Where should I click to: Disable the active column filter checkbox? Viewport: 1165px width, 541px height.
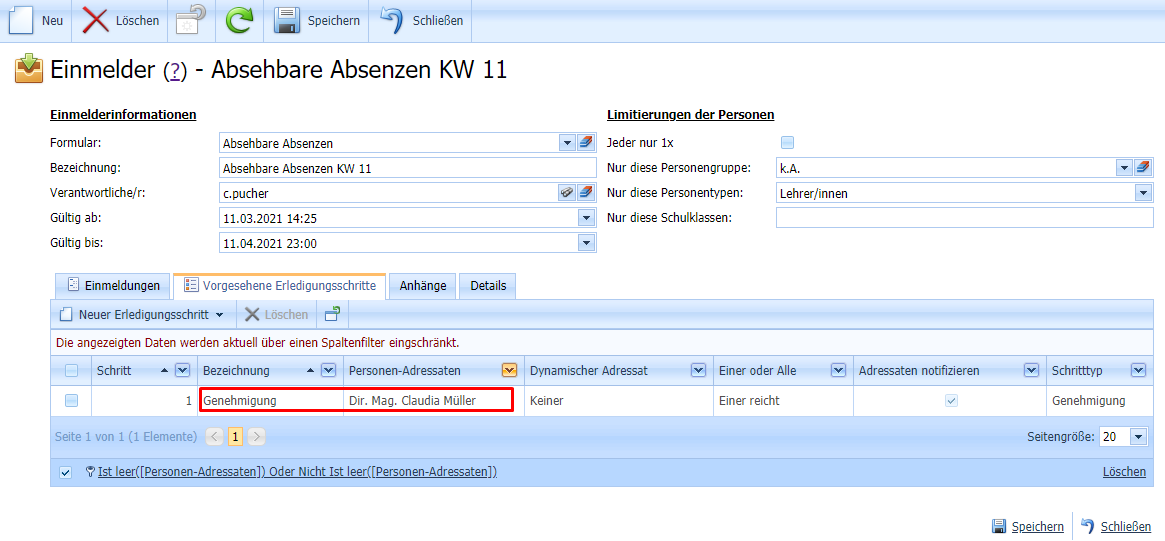[66, 472]
